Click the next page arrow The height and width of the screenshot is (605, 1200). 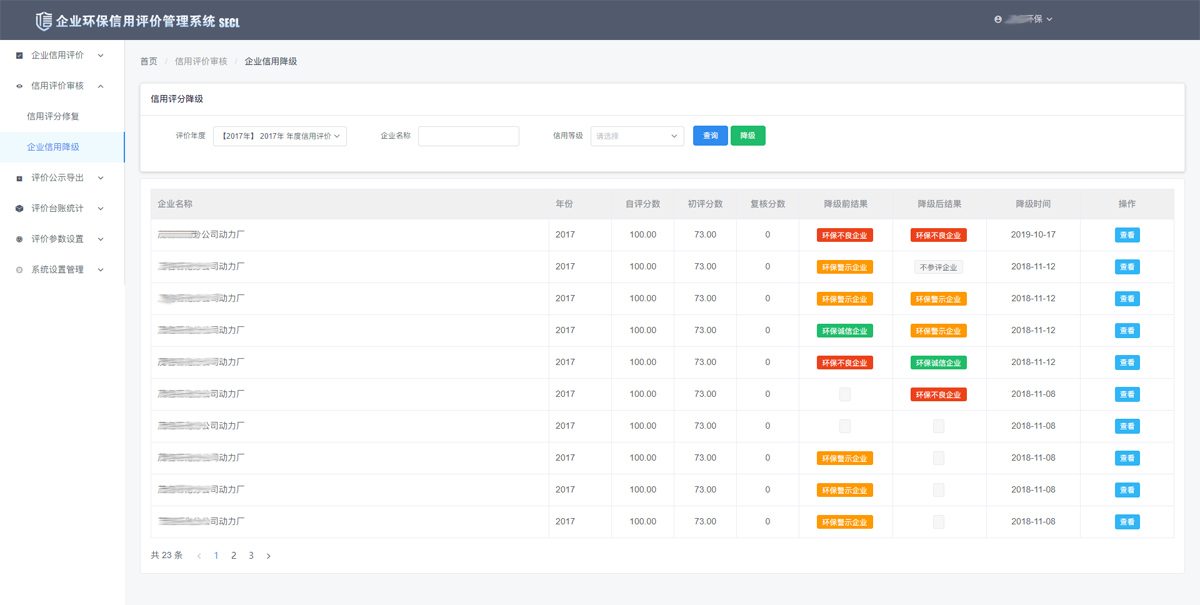click(268, 555)
